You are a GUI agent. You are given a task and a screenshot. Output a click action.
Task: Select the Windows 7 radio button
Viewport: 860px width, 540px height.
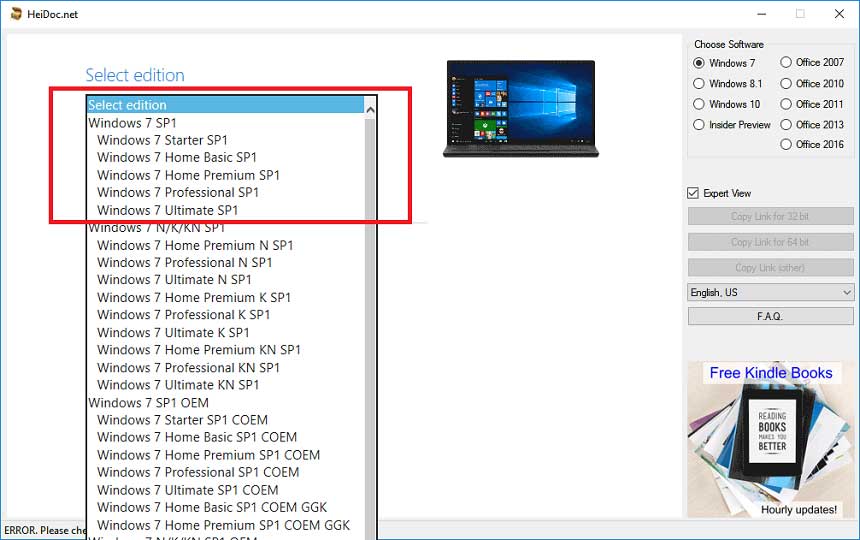(x=699, y=63)
